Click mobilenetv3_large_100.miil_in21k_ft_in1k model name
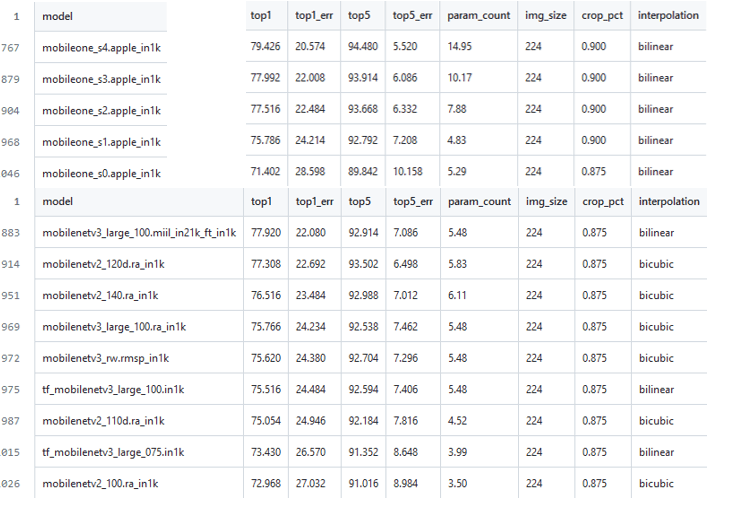Image resolution: width=740 pixels, height=530 pixels. (139, 233)
